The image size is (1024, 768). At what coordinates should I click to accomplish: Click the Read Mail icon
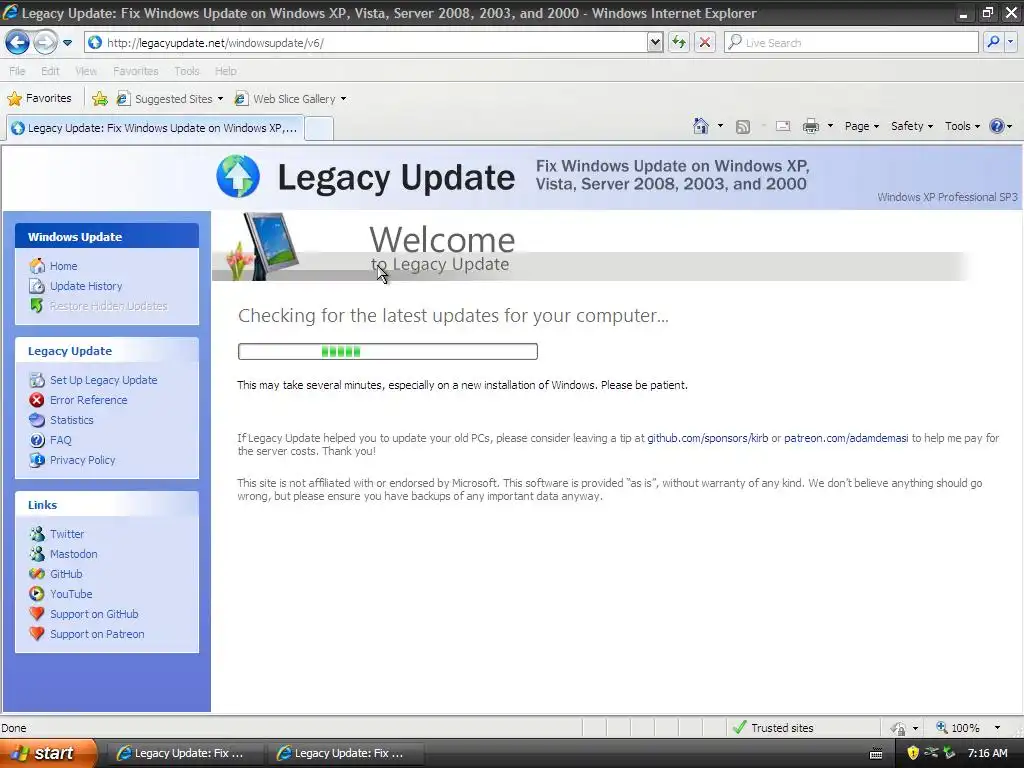click(x=783, y=127)
